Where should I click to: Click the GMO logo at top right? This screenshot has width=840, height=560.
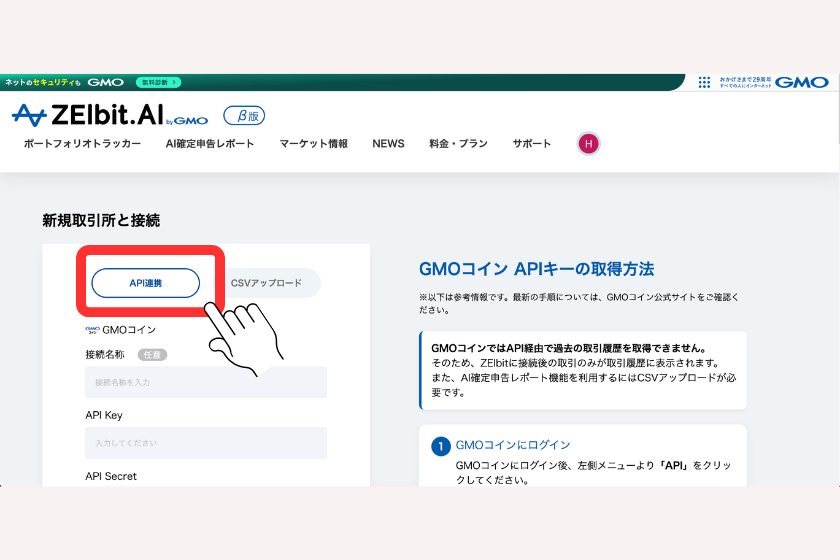point(801,82)
